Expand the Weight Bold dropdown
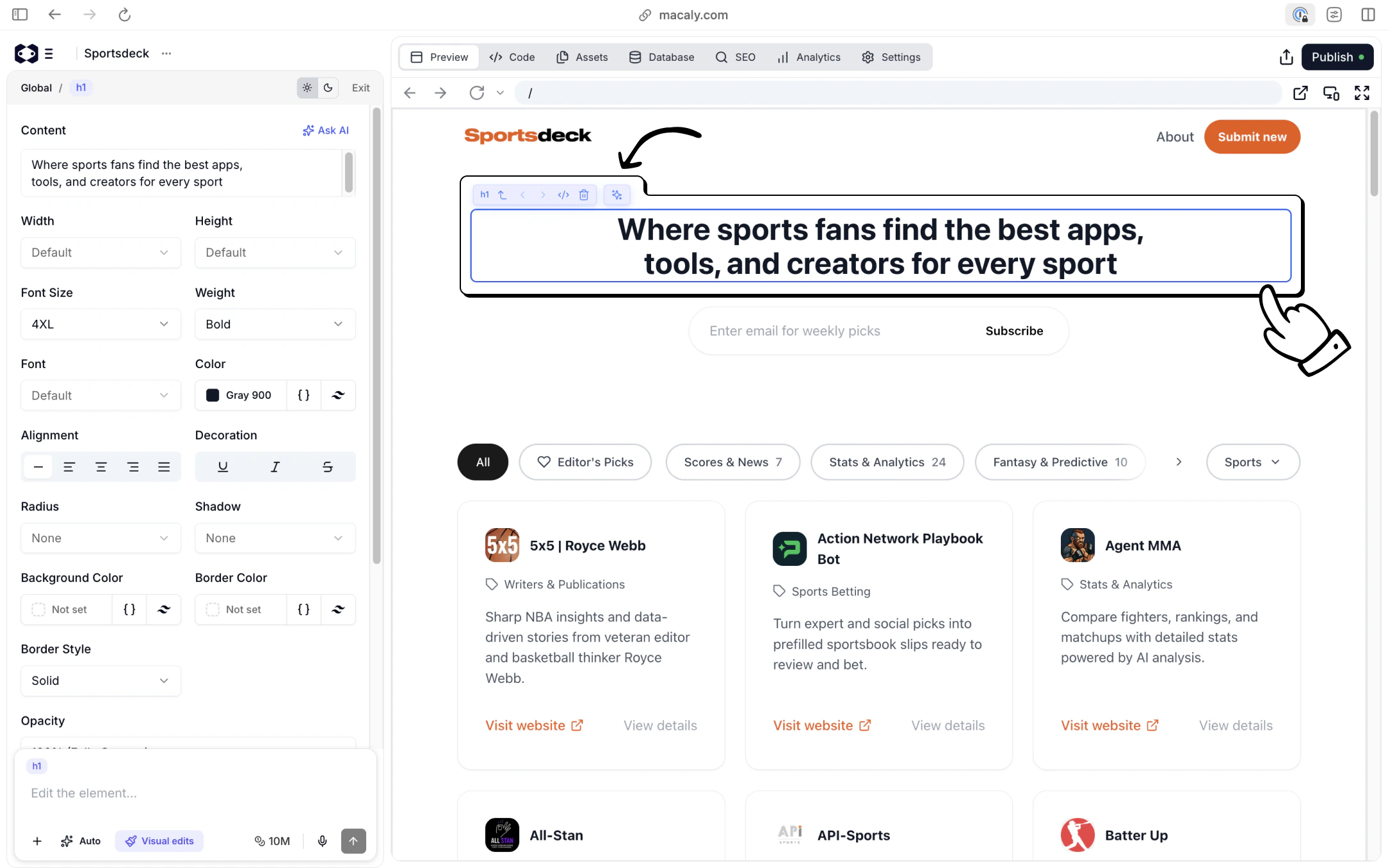 (275, 324)
